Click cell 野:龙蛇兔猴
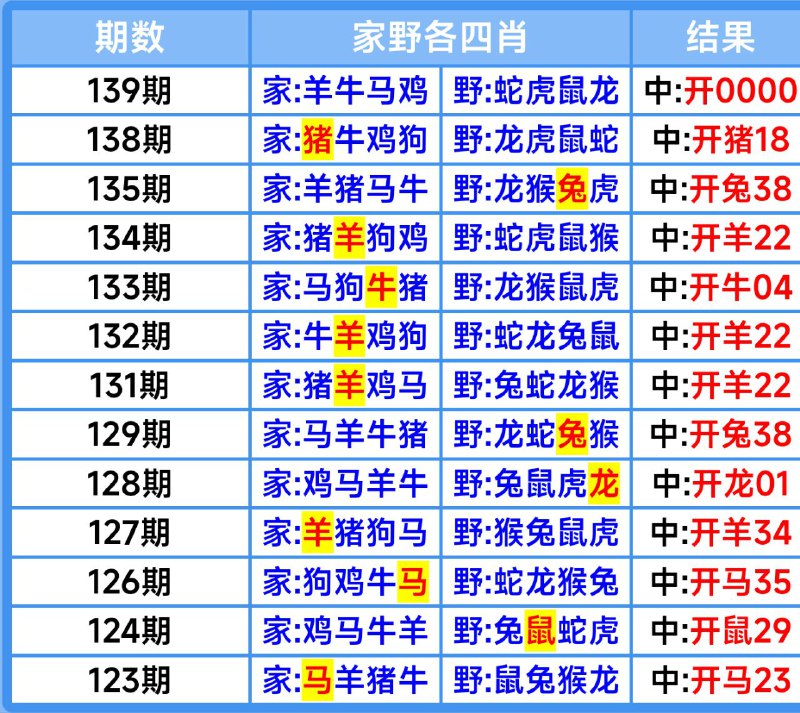The image size is (800, 713). 536,434
